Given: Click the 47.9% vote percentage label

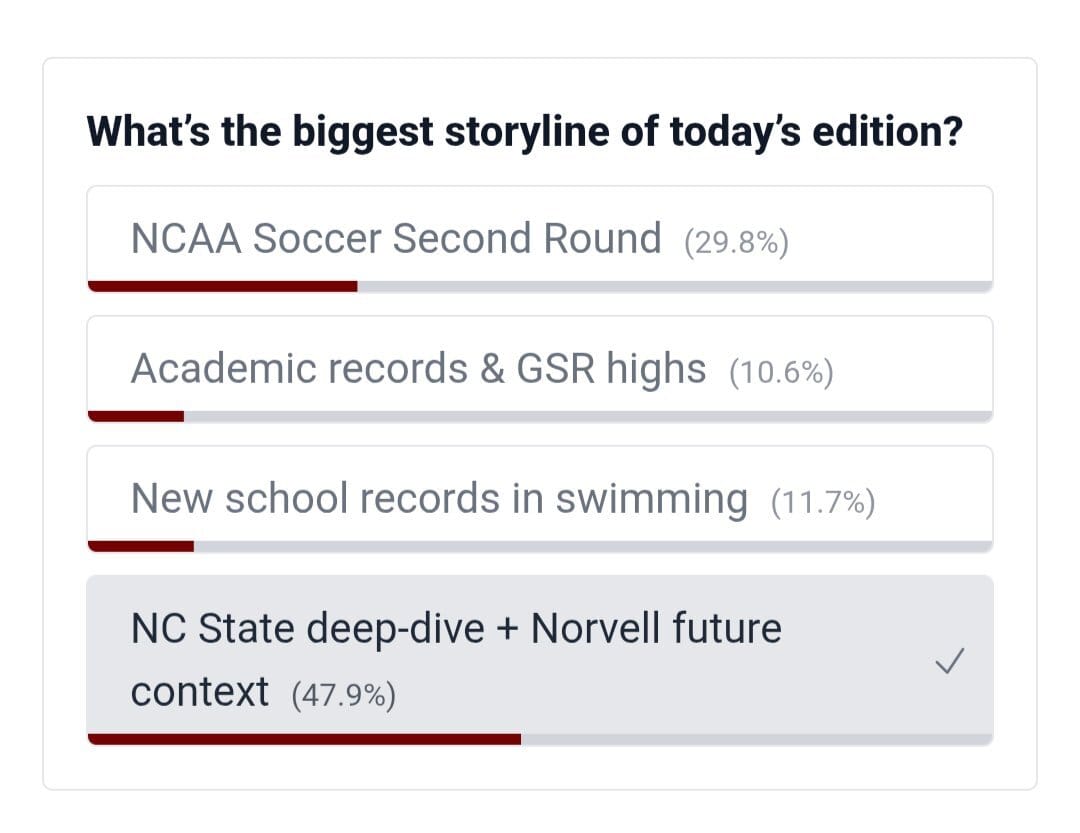Looking at the screenshot, I should click(x=344, y=694).
